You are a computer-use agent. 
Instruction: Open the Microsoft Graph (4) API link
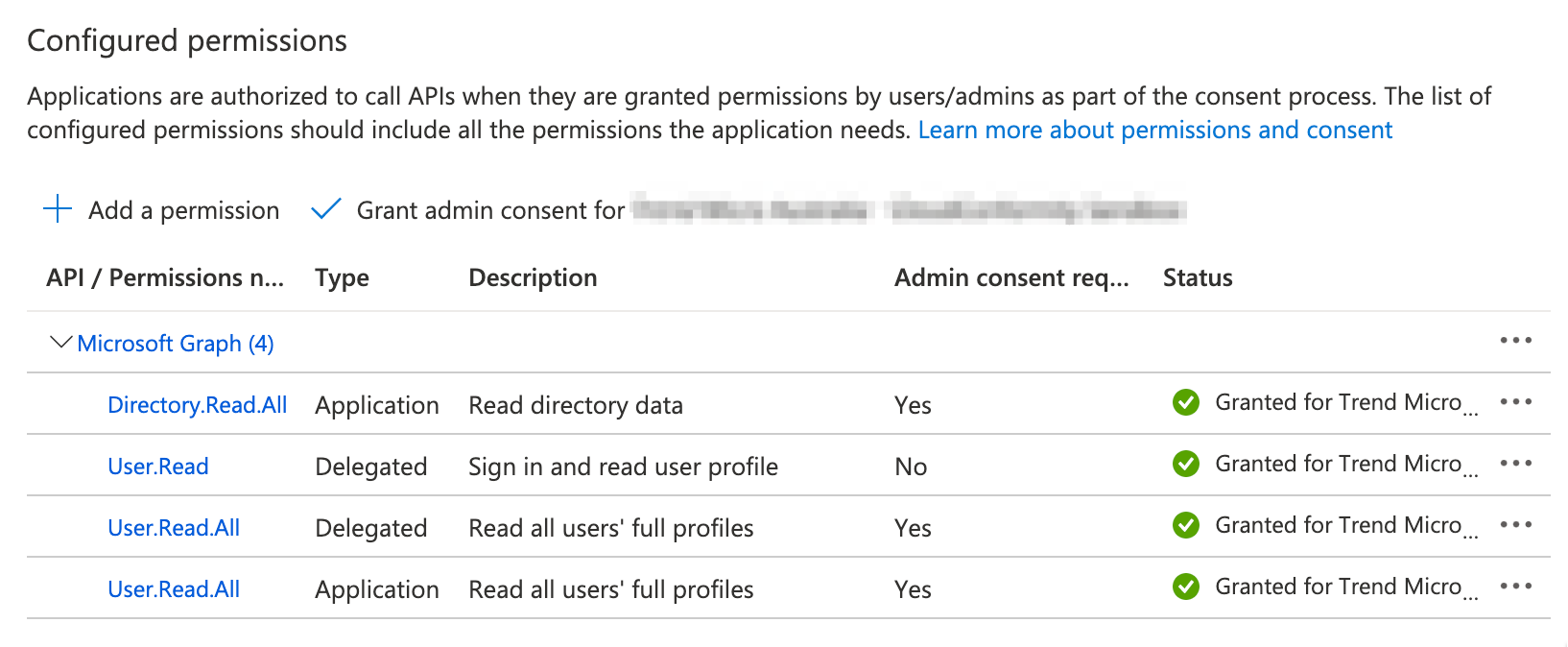pyautogui.click(x=176, y=344)
